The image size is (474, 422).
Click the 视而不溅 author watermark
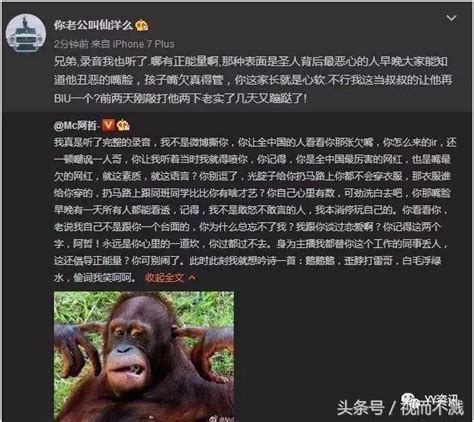(x=432, y=407)
